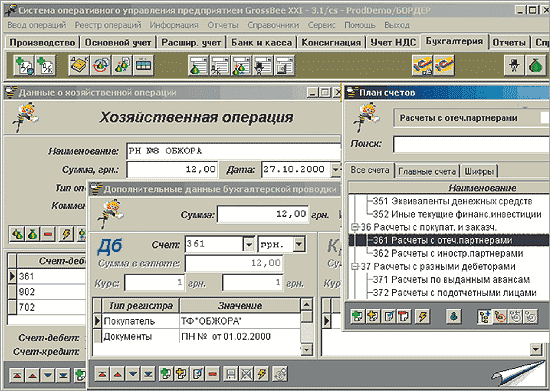Select 351 Эквиваленты денежных средств in tree
550x391 pixels.
pyautogui.click(x=452, y=201)
